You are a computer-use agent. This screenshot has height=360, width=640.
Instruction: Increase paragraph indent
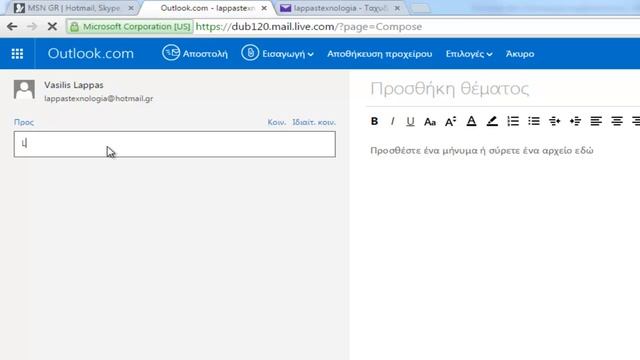(576, 121)
